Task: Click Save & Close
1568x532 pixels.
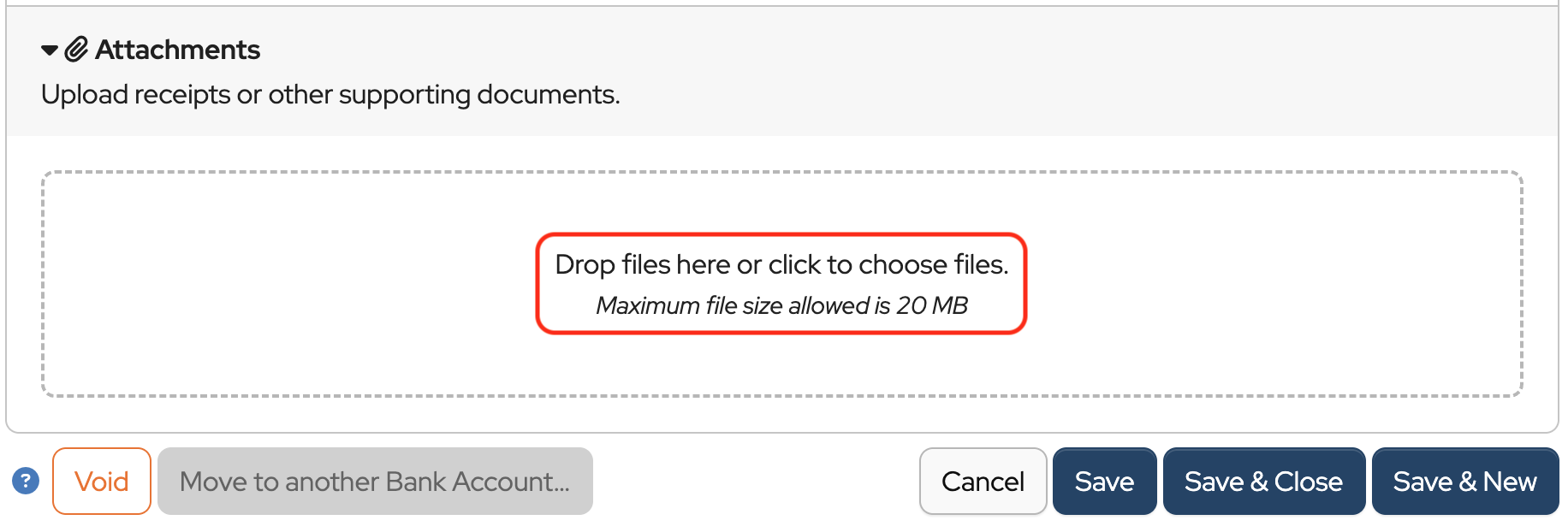Action: click(1263, 481)
